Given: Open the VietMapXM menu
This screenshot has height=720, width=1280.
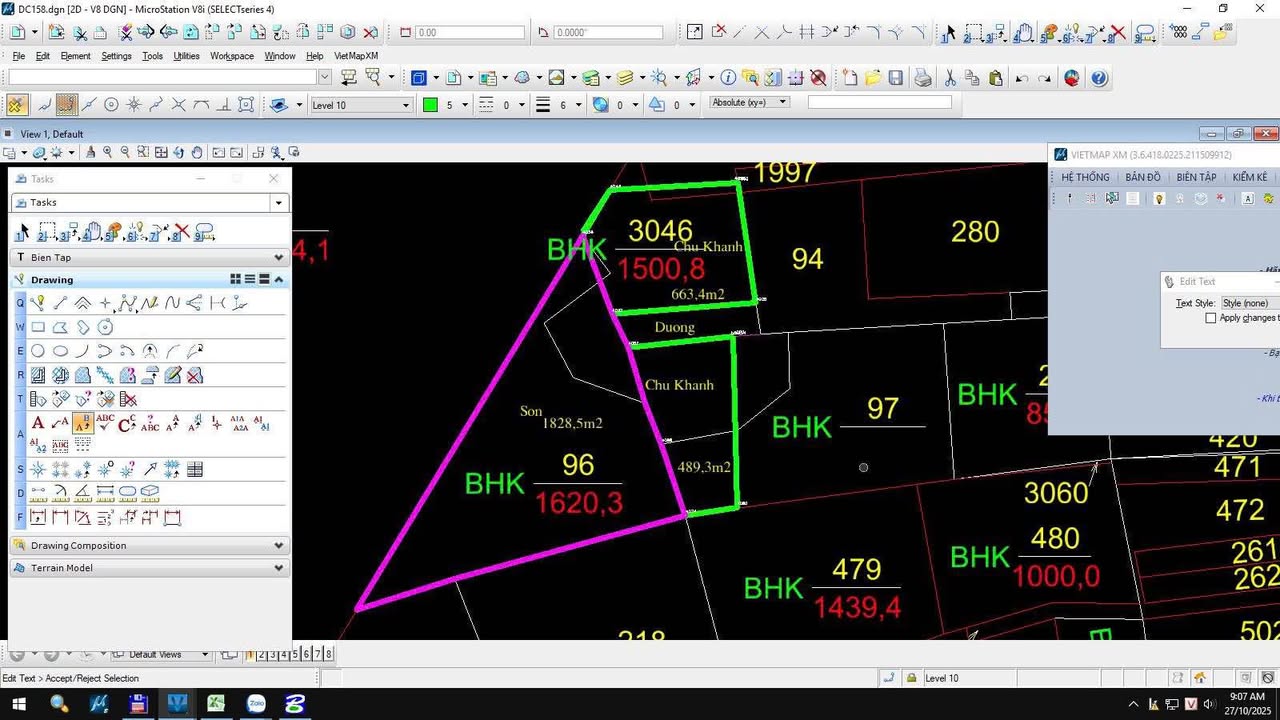Looking at the screenshot, I should coord(356,56).
